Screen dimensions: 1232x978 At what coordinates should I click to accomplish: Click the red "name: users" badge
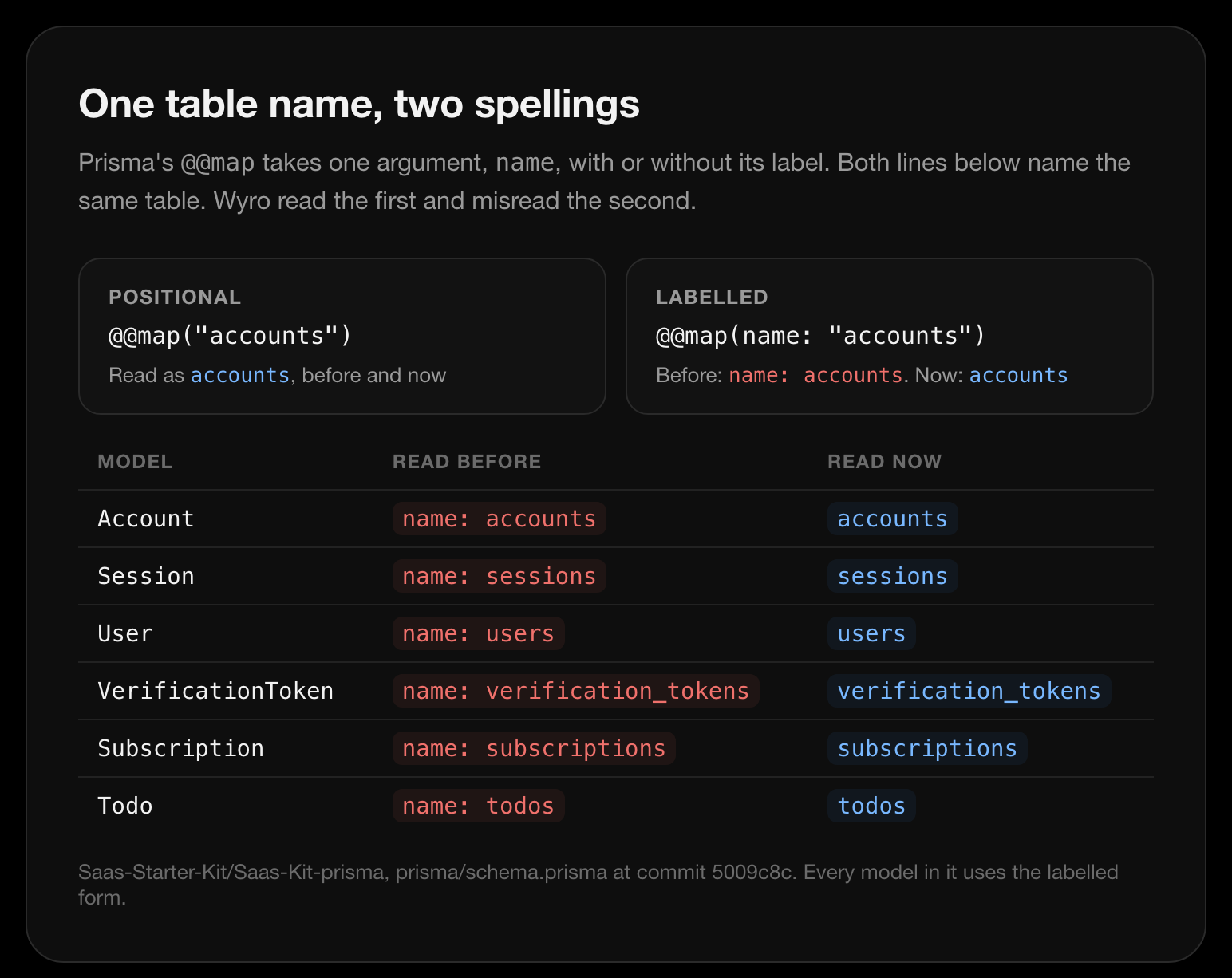tap(479, 633)
